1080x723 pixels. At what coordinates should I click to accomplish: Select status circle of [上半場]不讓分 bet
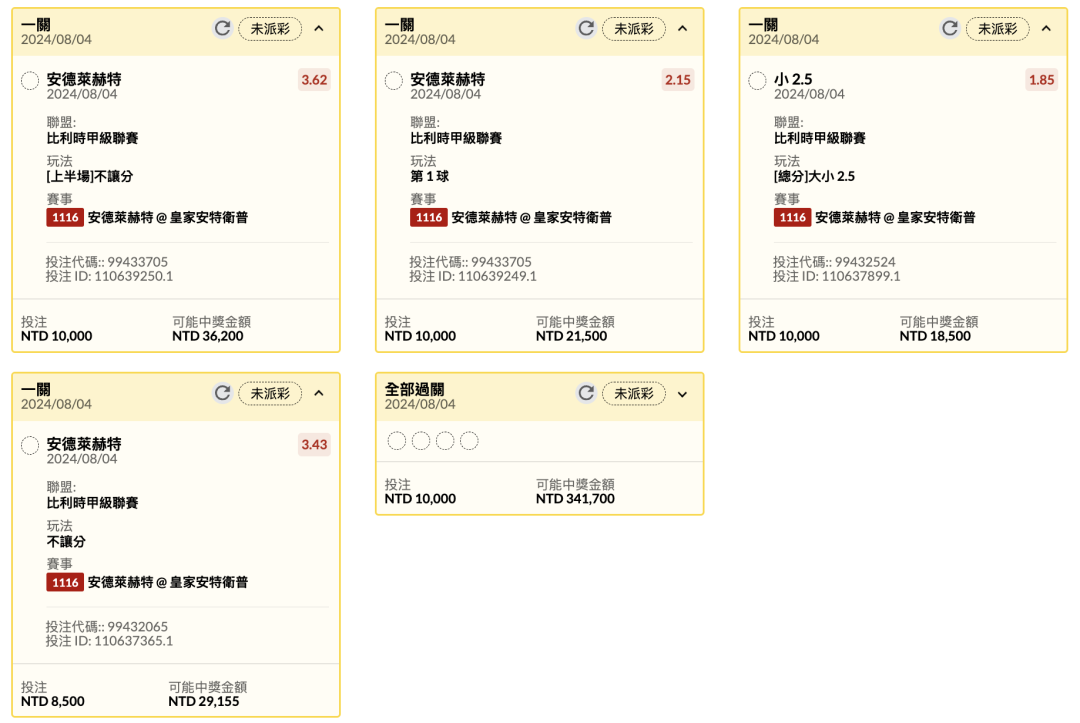[x=30, y=81]
